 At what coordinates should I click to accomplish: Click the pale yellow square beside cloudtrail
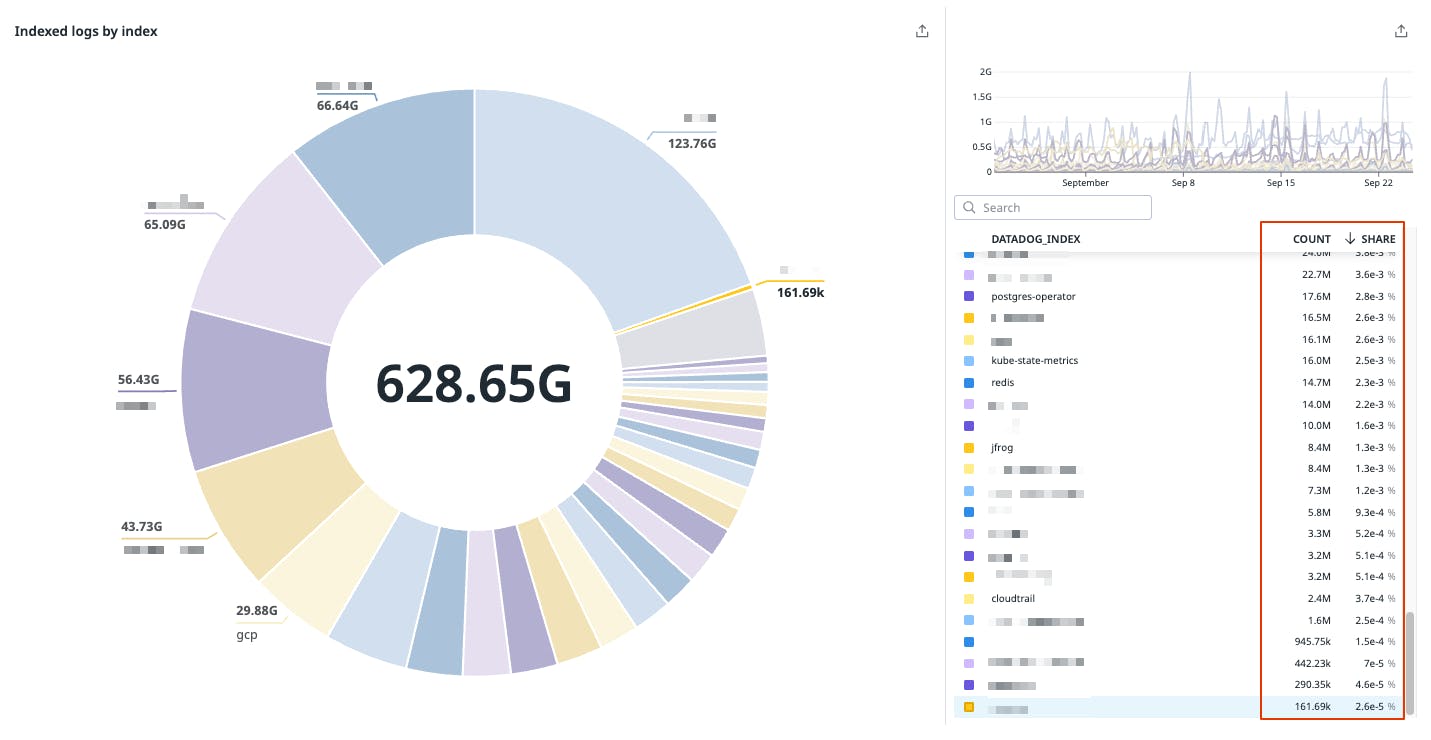tap(968, 599)
